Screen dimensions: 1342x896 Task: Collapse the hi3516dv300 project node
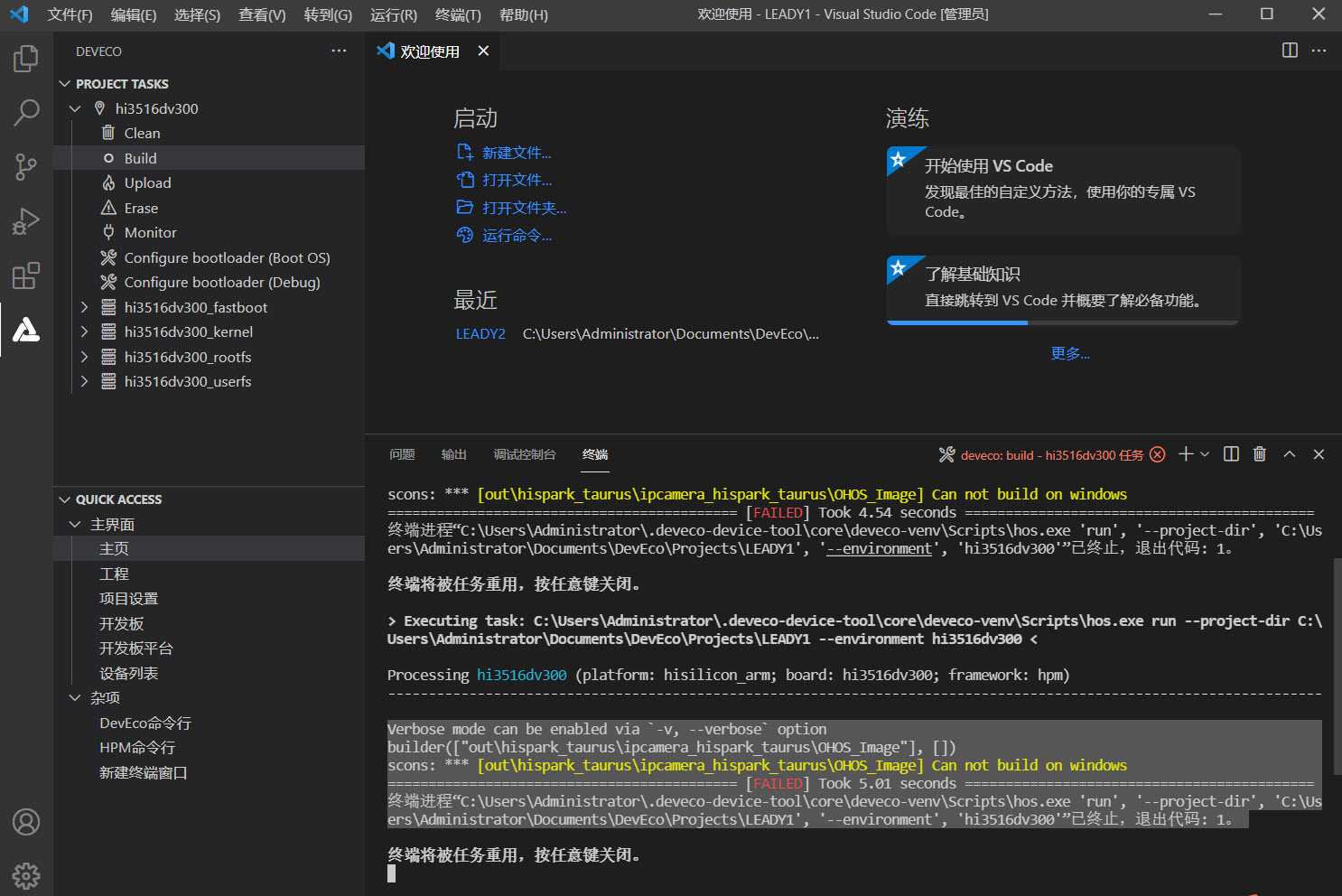click(75, 108)
